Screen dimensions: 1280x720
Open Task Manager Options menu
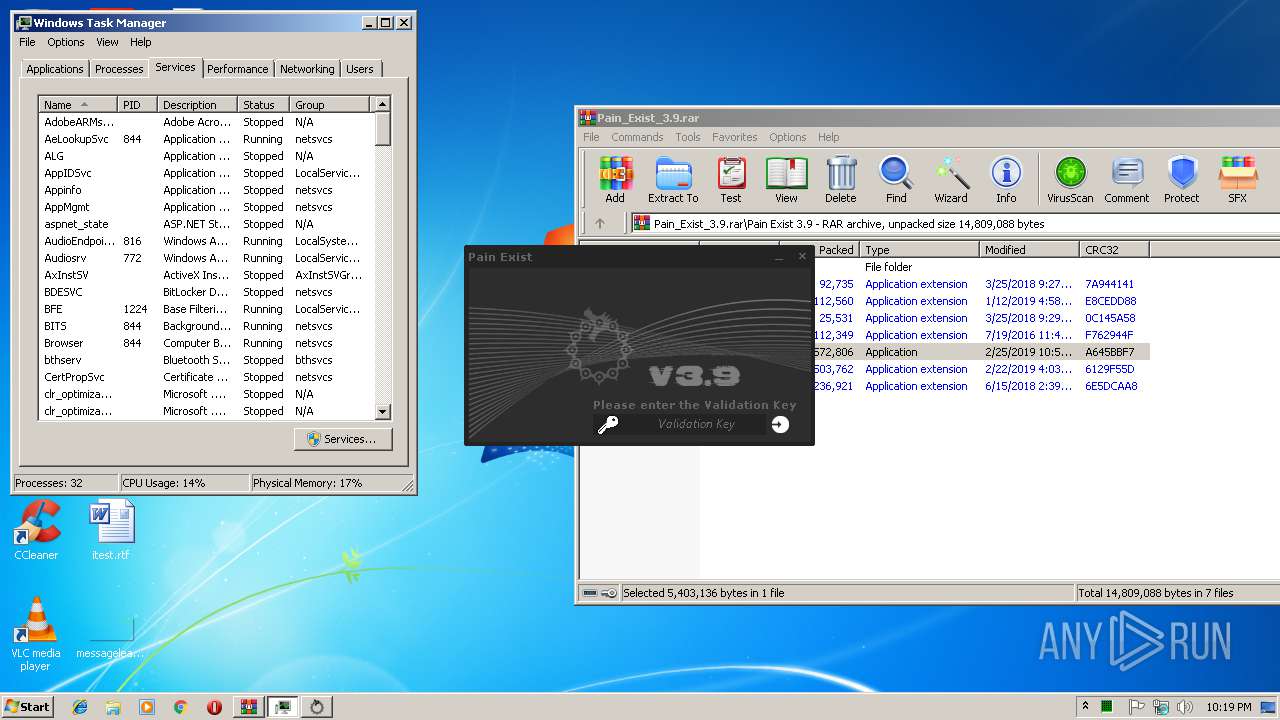click(x=66, y=42)
